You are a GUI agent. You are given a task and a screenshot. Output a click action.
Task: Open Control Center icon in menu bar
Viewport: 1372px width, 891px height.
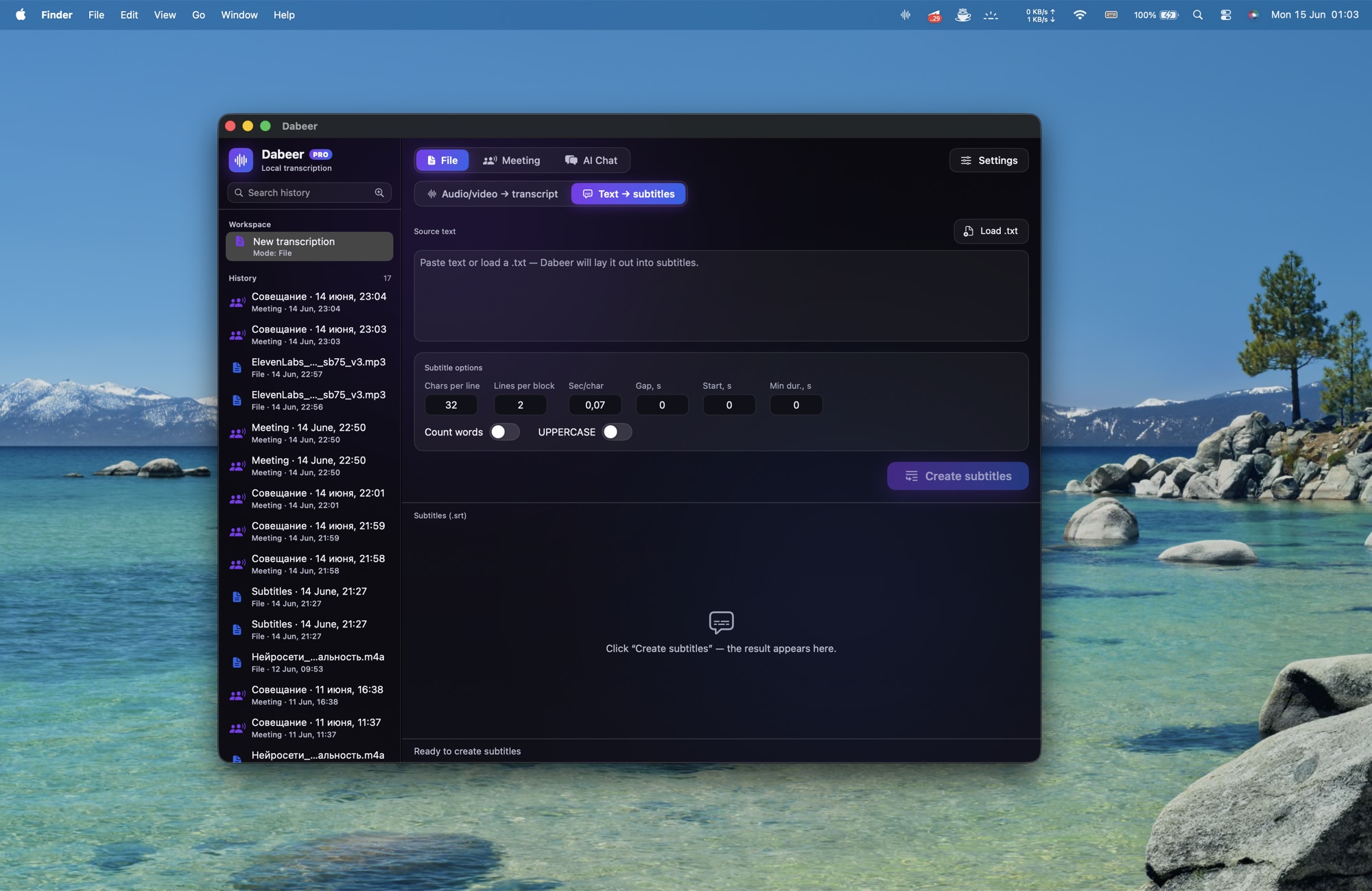[1226, 14]
